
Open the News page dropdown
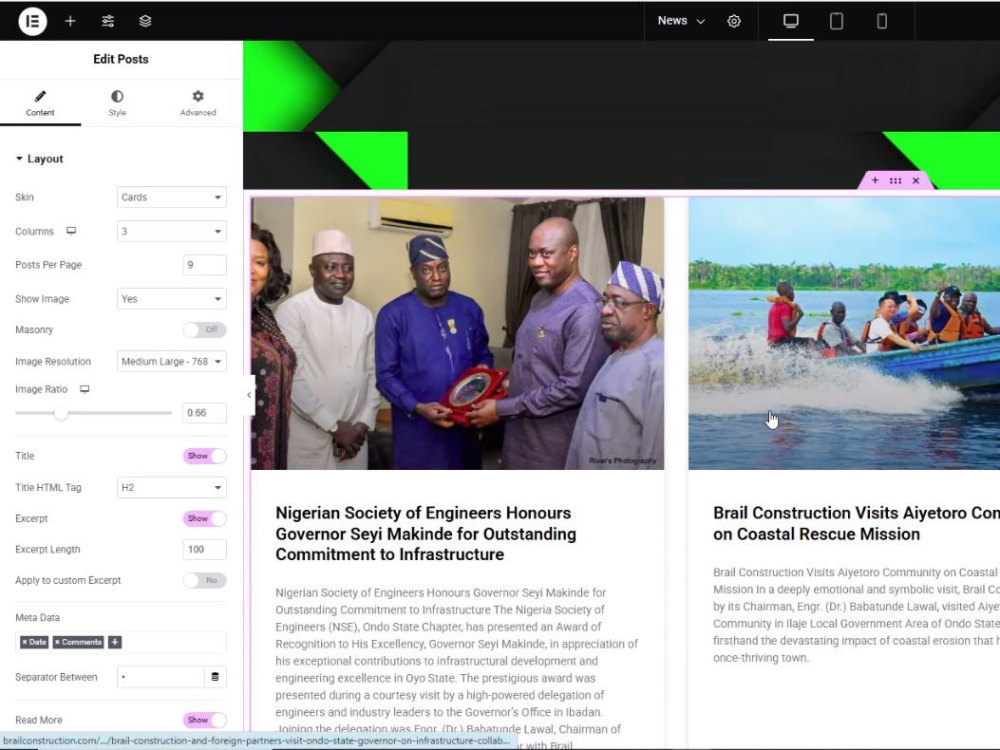[681, 21]
